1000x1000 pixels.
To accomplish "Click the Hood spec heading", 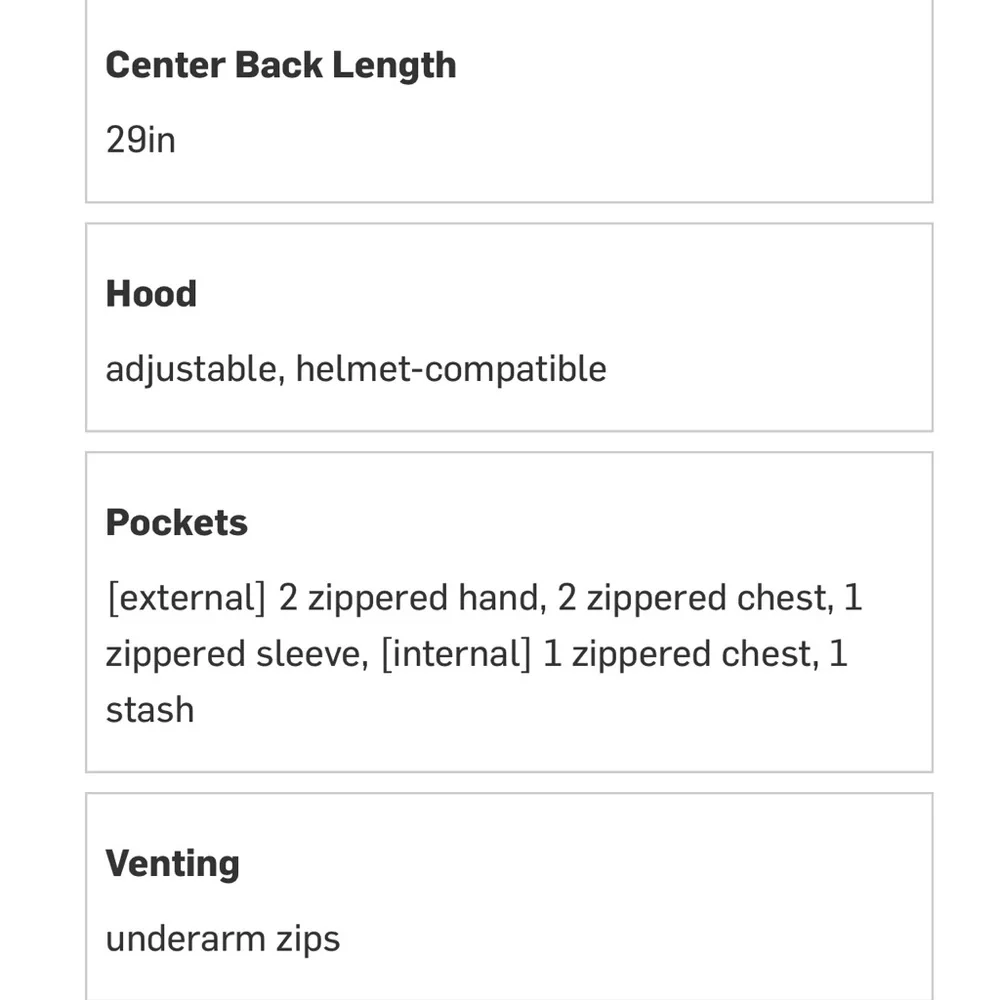I will coord(151,294).
